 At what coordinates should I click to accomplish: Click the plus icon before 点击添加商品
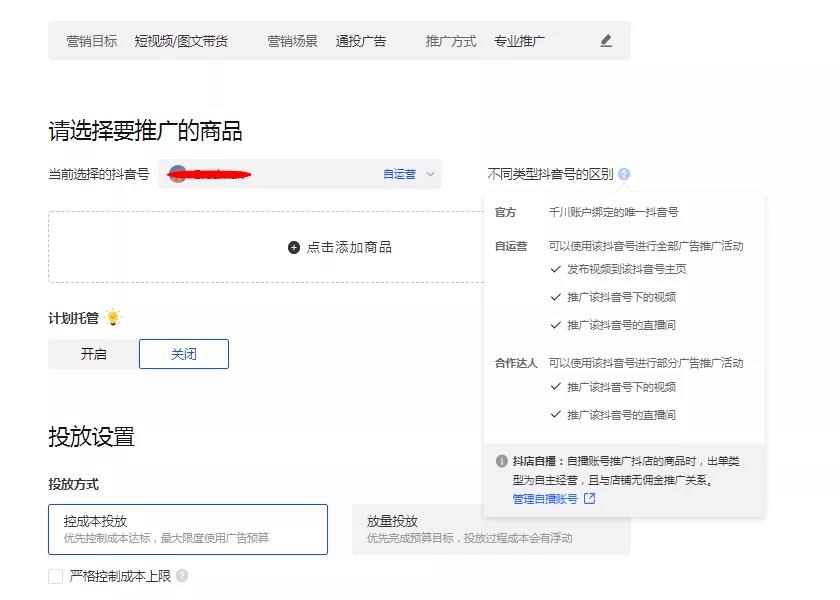(294, 247)
